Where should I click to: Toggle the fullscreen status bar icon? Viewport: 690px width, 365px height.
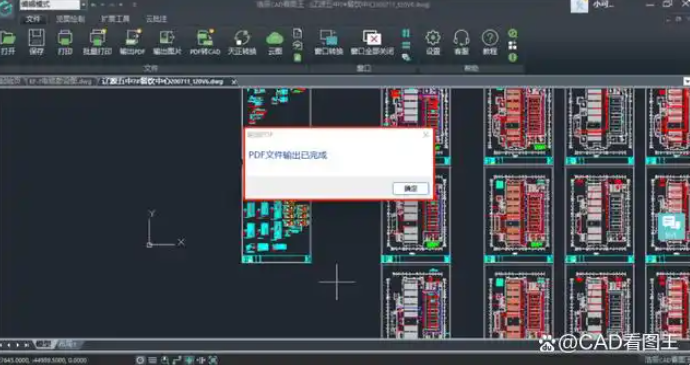point(213,360)
